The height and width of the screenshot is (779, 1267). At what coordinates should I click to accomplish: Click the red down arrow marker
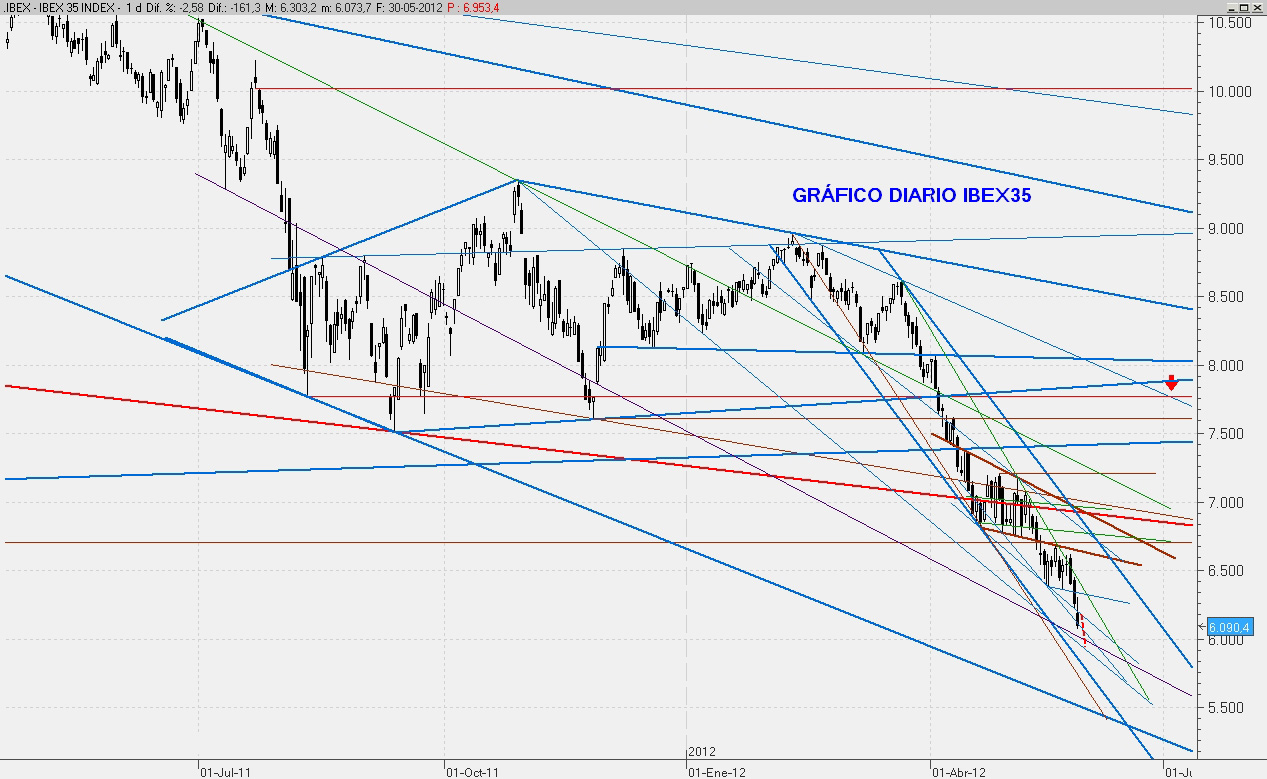coord(1171,382)
